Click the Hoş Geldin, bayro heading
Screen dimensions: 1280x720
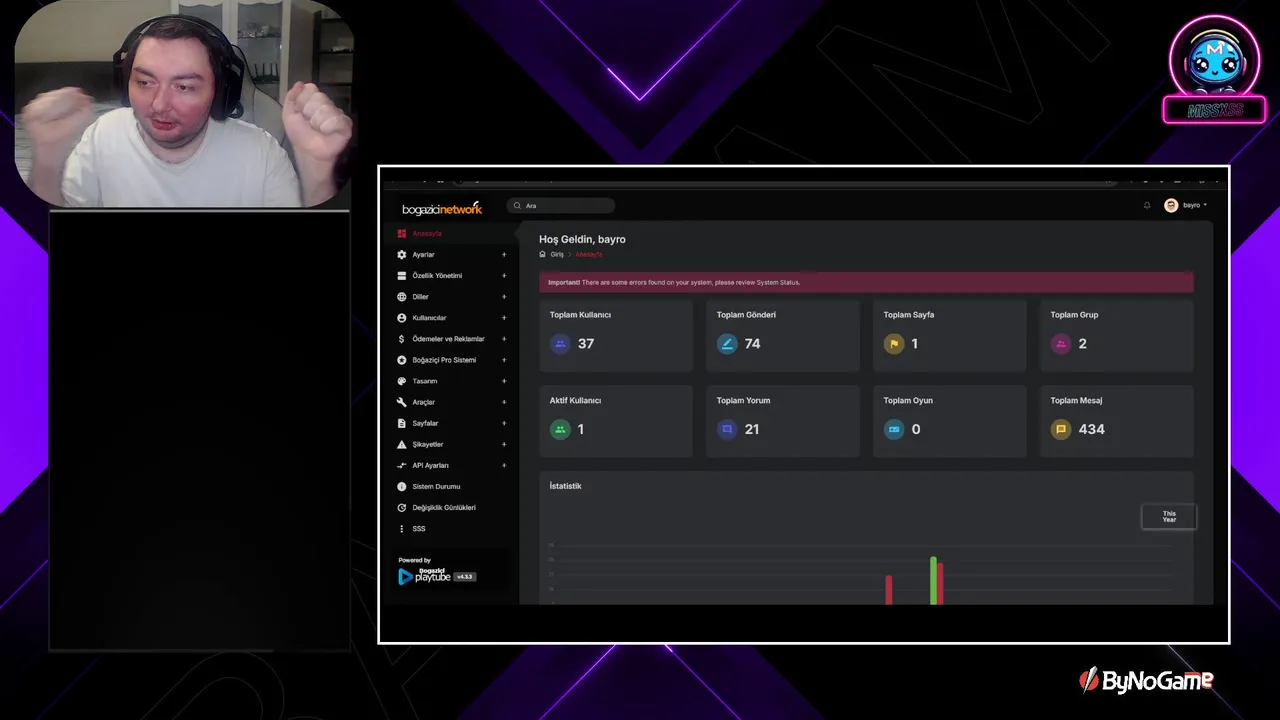[x=582, y=239]
